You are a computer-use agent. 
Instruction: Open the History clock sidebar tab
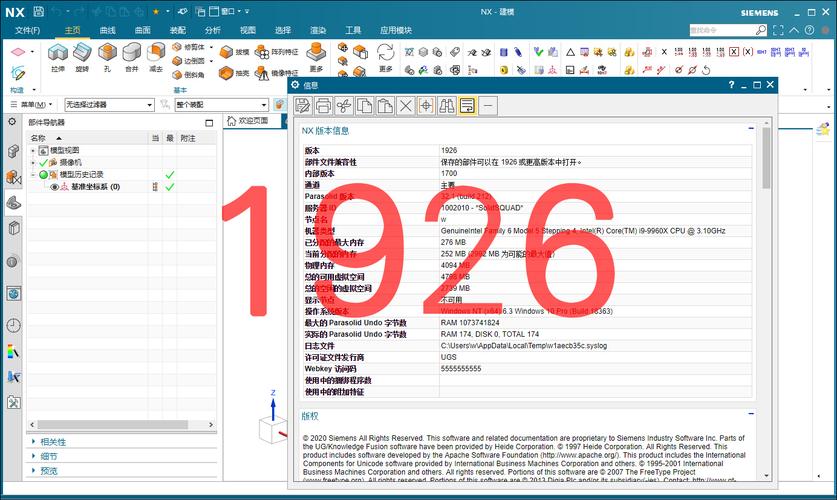pos(14,325)
